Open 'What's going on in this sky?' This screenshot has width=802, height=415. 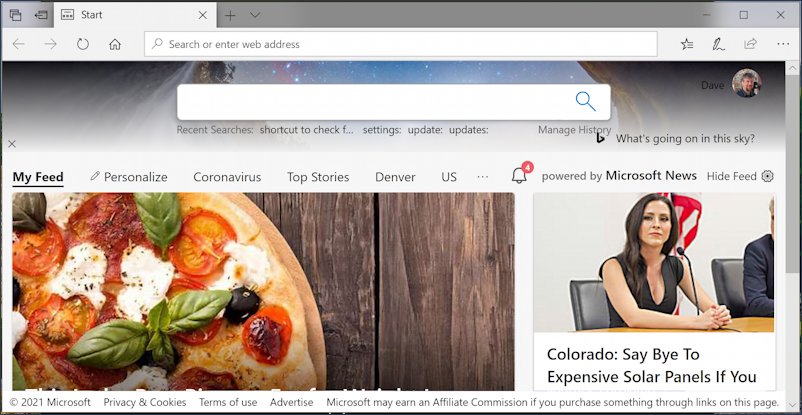[685, 139]
